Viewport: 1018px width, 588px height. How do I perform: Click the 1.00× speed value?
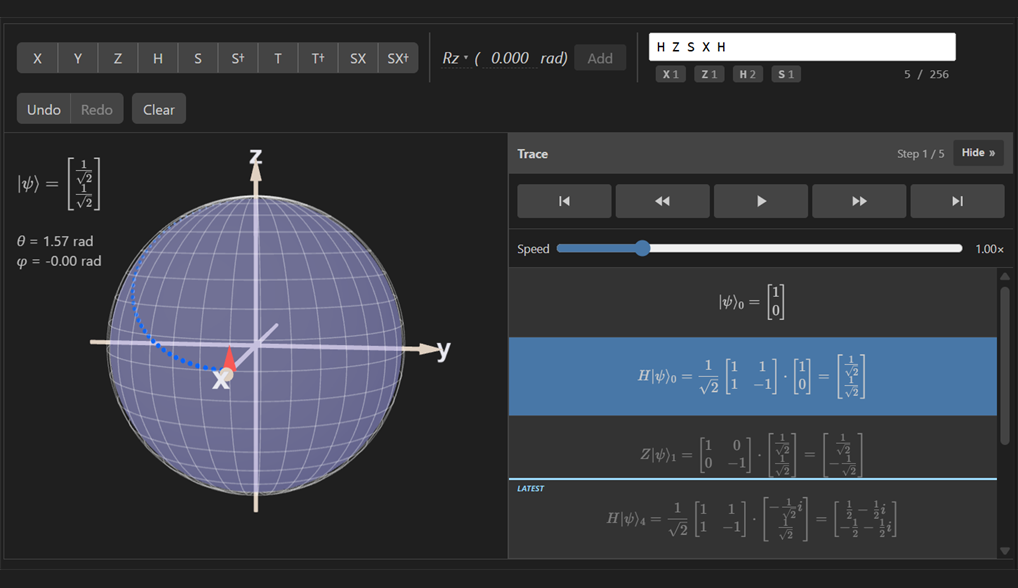[x=989, y=249]
